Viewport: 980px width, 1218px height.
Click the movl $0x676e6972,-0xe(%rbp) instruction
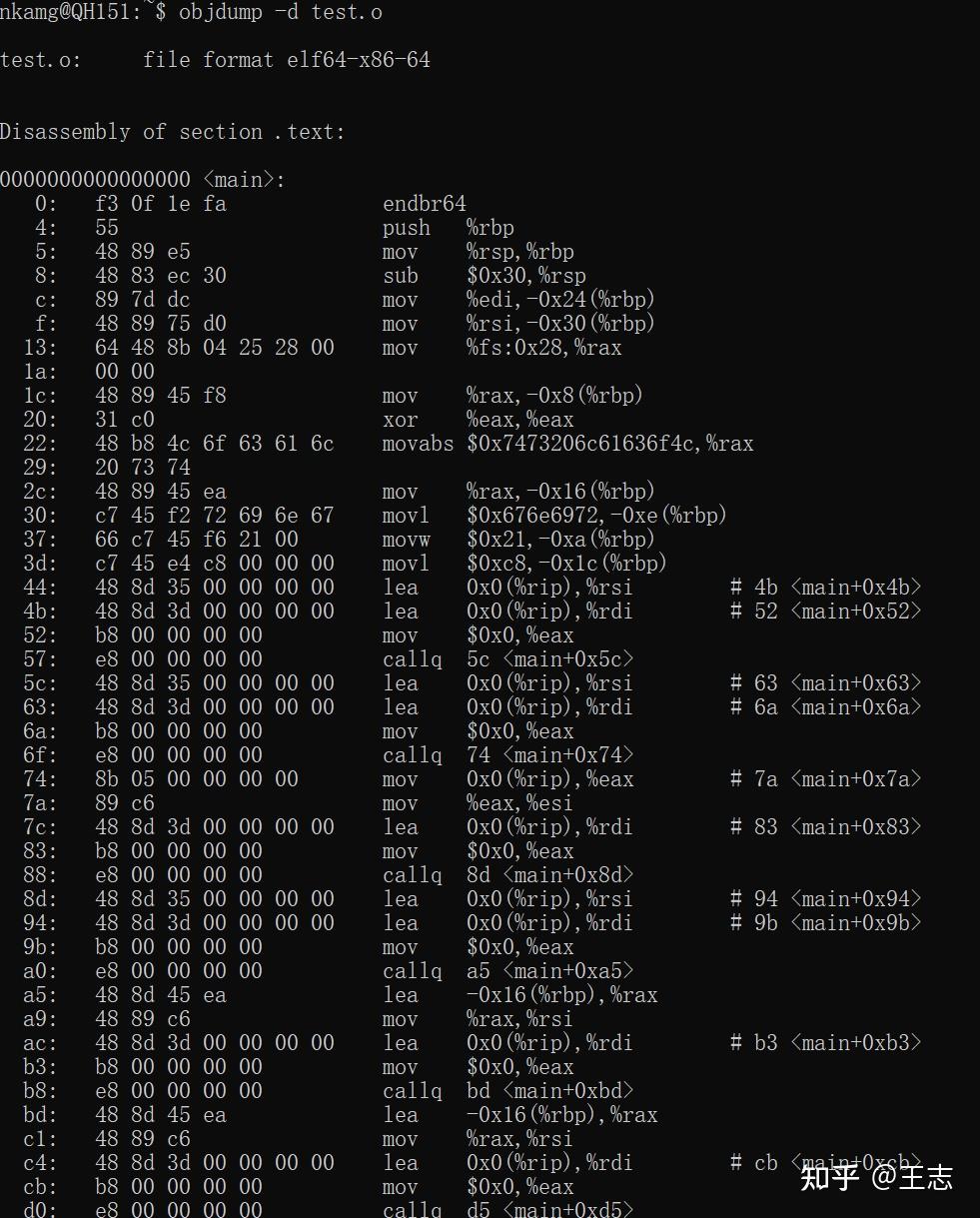tap(554, 516)
